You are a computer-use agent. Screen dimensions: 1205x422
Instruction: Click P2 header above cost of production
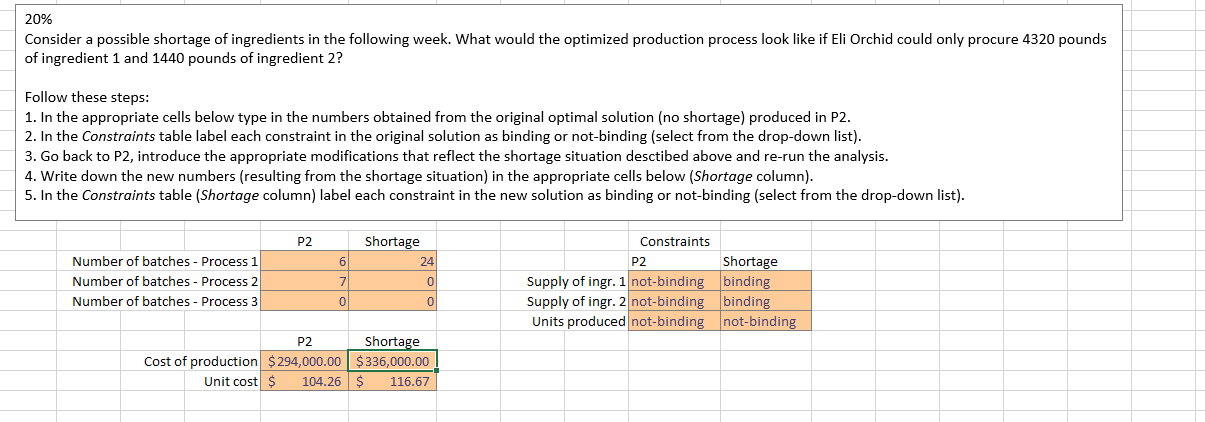tap(305, 342)
